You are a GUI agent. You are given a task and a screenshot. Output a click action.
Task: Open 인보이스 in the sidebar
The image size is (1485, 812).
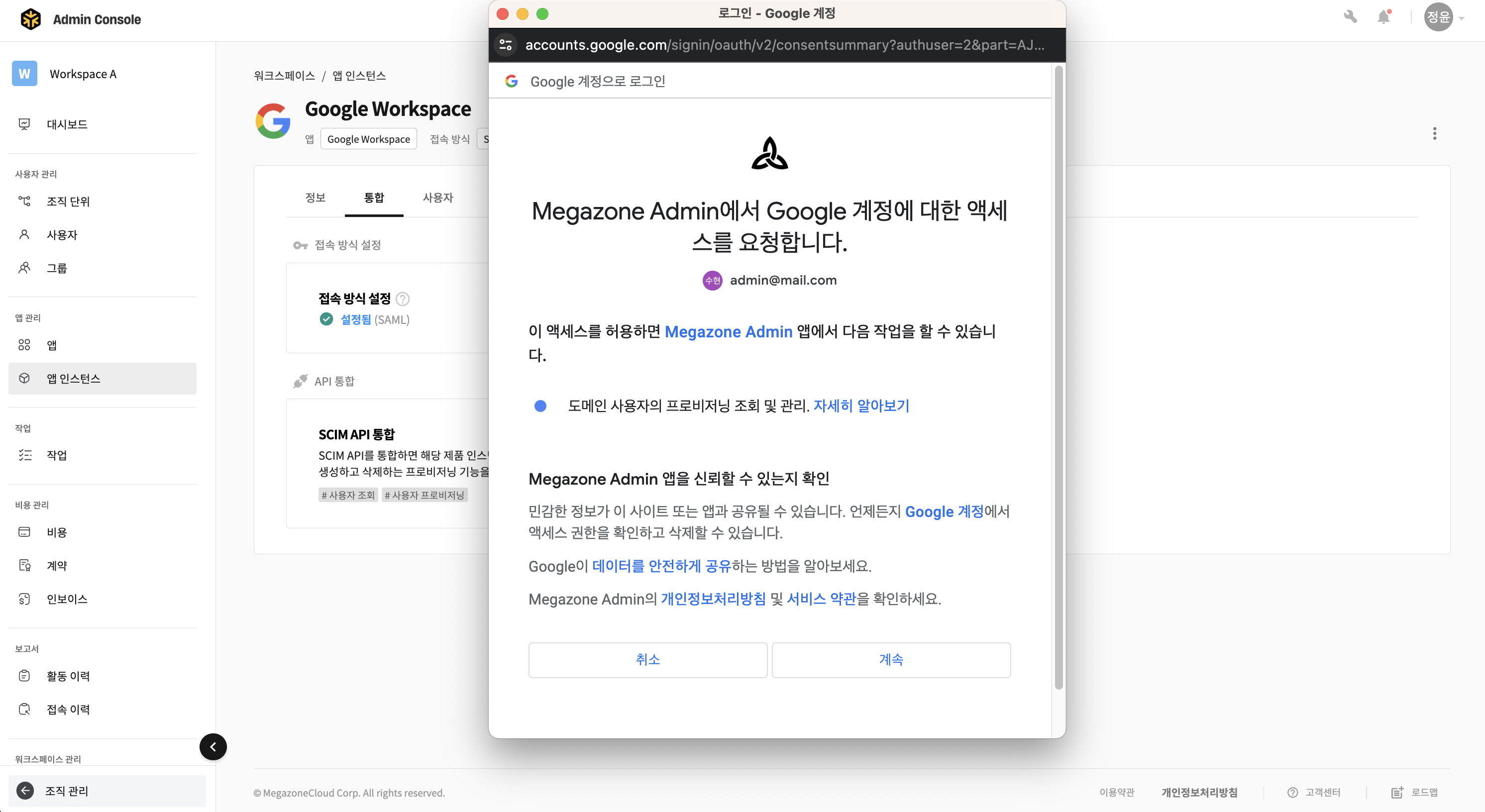pos(67,599)
